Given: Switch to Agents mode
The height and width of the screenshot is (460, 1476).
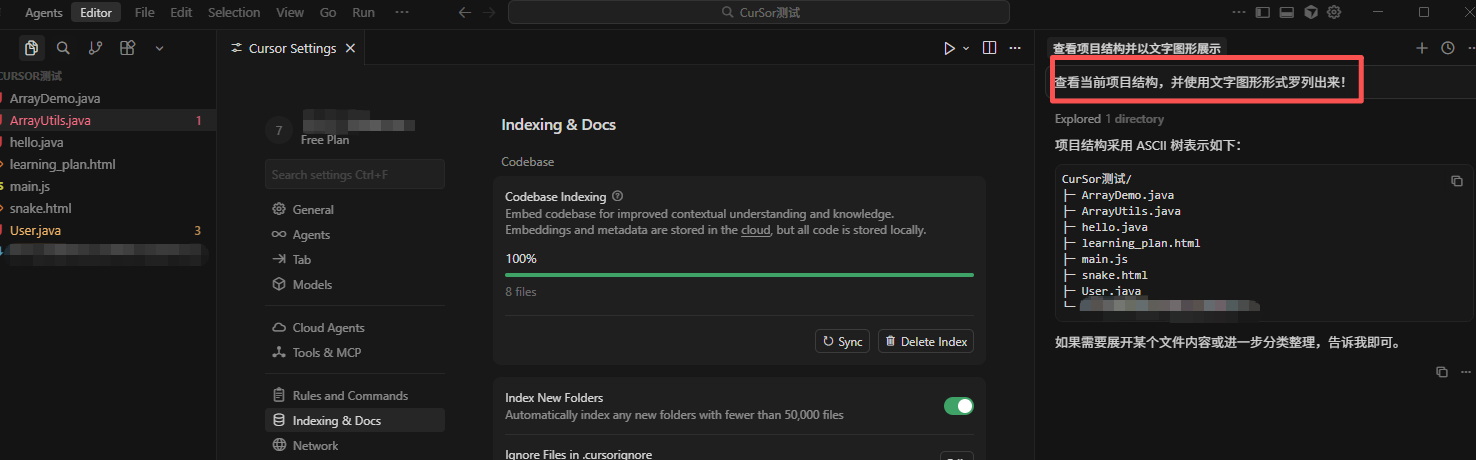Looking at the screenshot, I should click(x=44, y=13).
